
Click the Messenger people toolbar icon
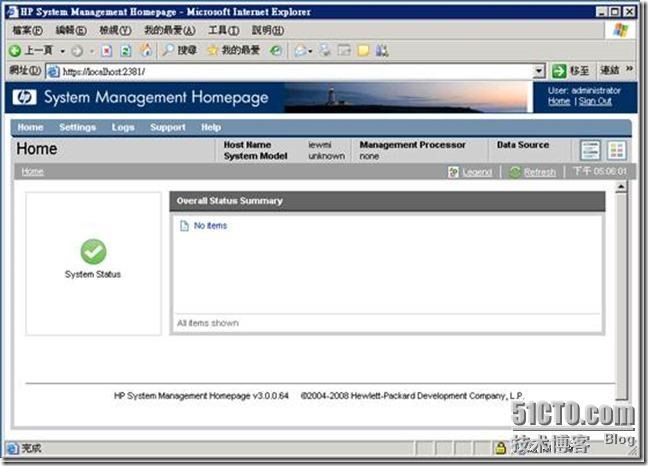point(382,50)
